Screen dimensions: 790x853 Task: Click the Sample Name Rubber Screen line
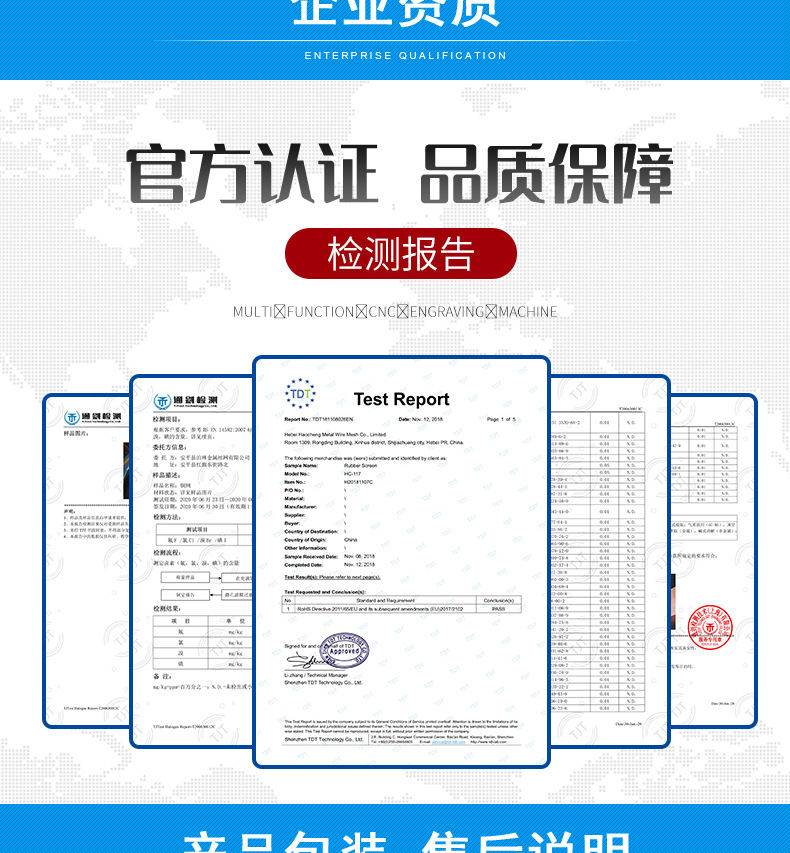(x=330, y=466)
